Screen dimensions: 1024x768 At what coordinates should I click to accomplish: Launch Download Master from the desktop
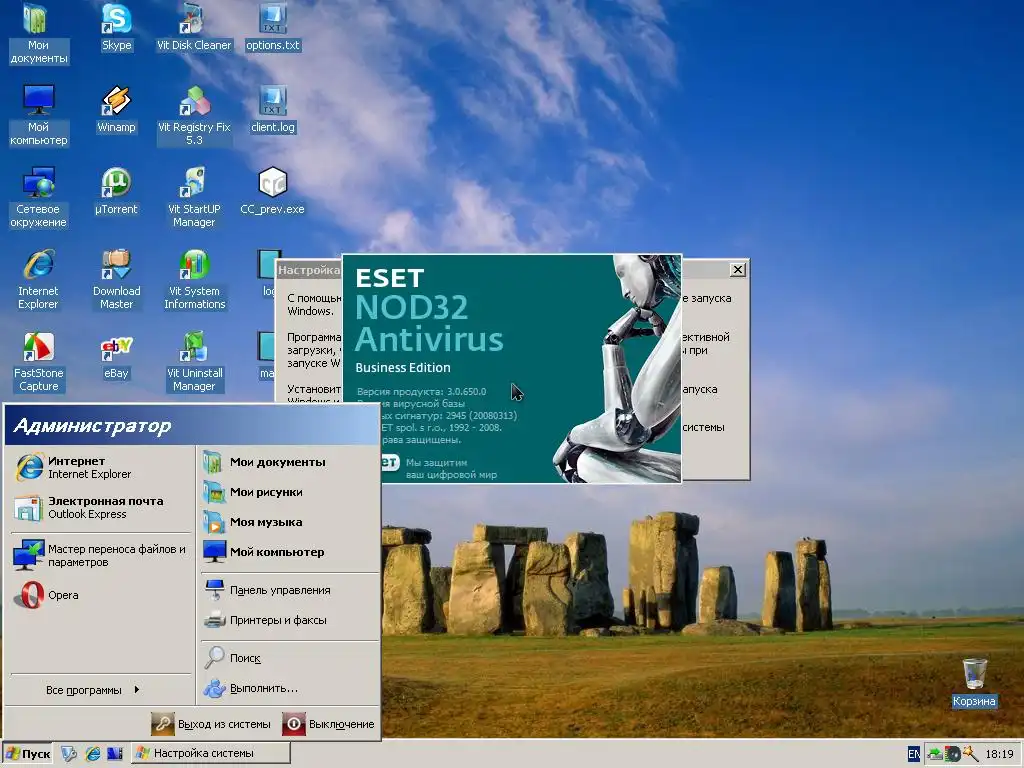pyautogui.click(x=116, y=280)
